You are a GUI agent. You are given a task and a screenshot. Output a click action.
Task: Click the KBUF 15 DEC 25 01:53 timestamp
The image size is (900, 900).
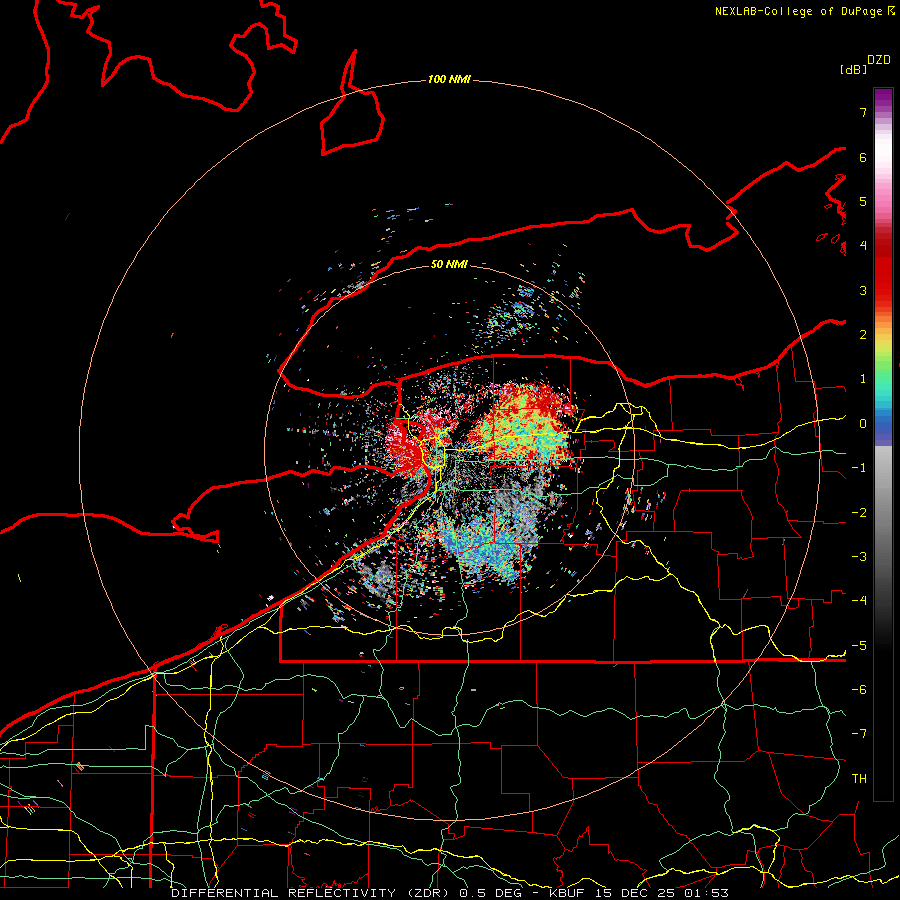click(x=638, y=893)
